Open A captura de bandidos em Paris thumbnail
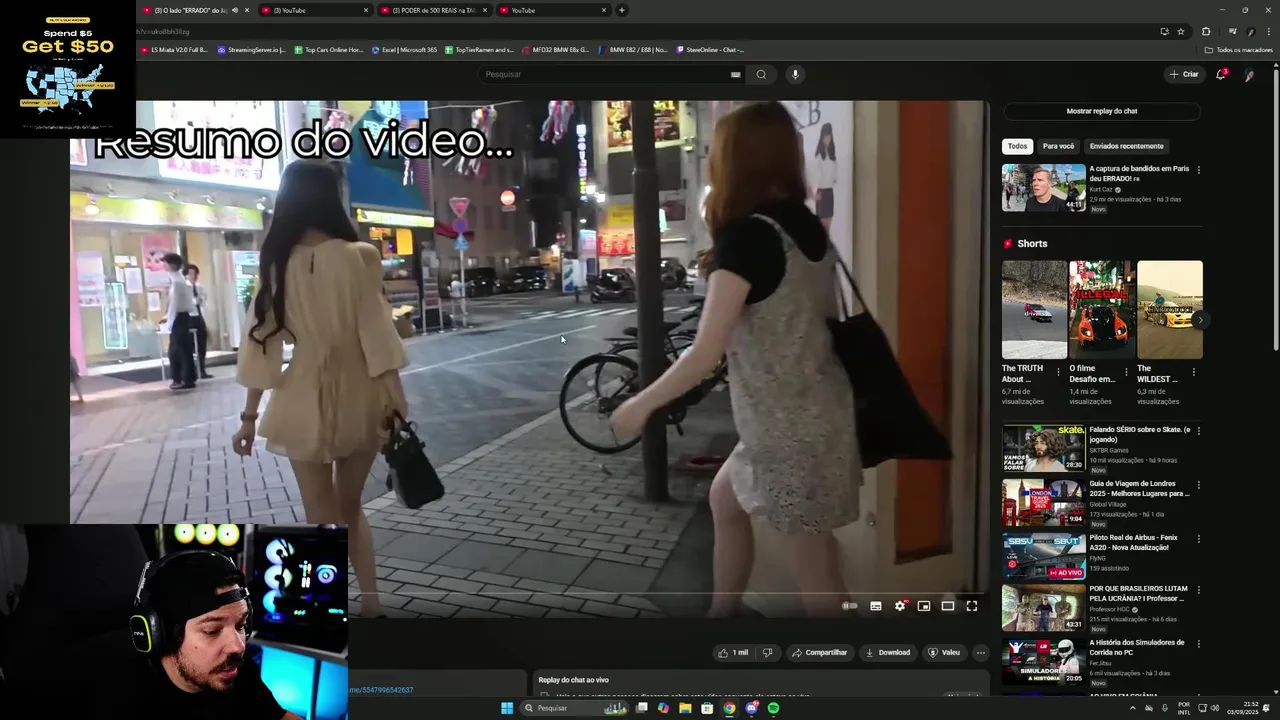Image resolution: width=1280 pixels, height=720 pixels. tap(1043, 188)
